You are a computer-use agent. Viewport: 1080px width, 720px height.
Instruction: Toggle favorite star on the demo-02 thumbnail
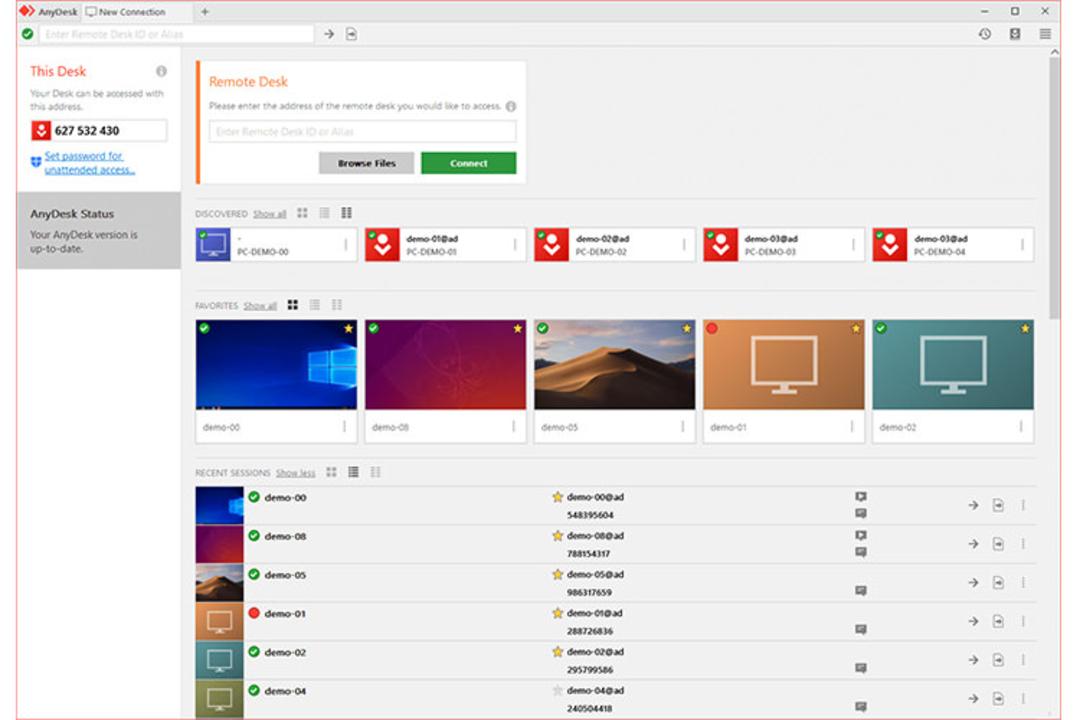[x=1025, y=329]
